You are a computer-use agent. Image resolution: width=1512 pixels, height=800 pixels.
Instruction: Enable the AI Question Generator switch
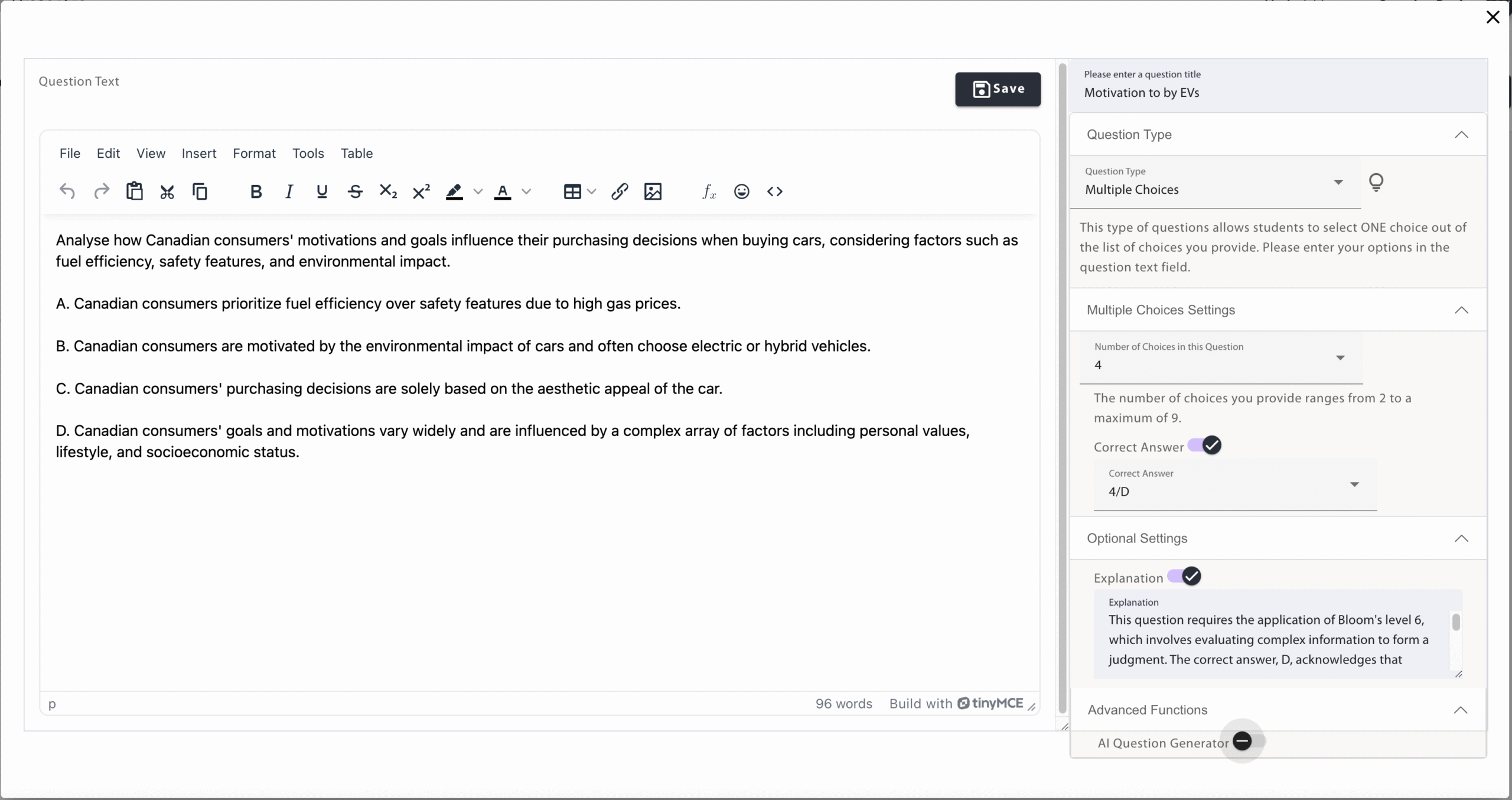pos(1247,741)
